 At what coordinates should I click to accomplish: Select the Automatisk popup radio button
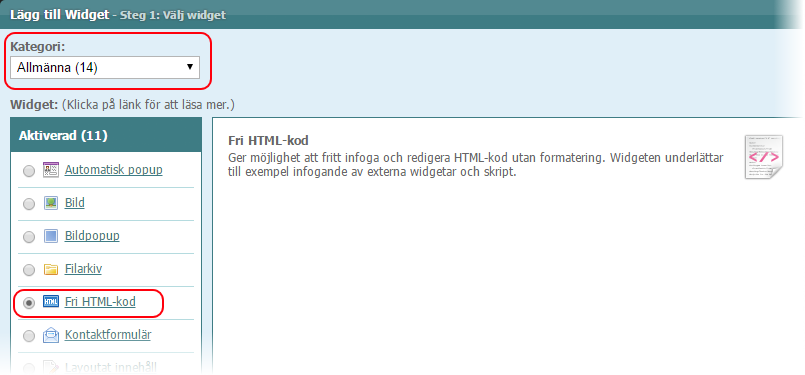pyautogui.click(x=29, y=171)
